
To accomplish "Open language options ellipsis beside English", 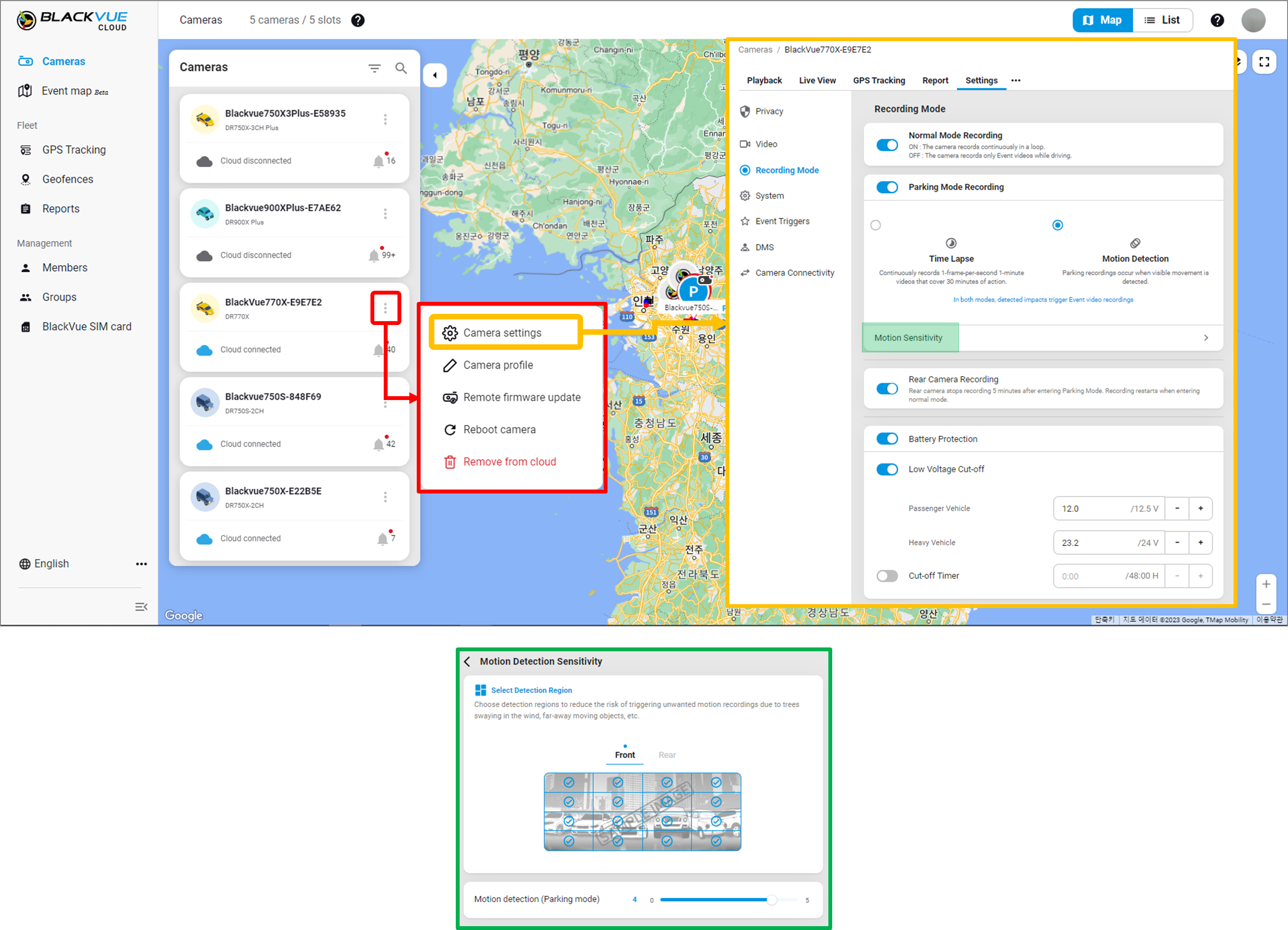I will coord(141,564).
